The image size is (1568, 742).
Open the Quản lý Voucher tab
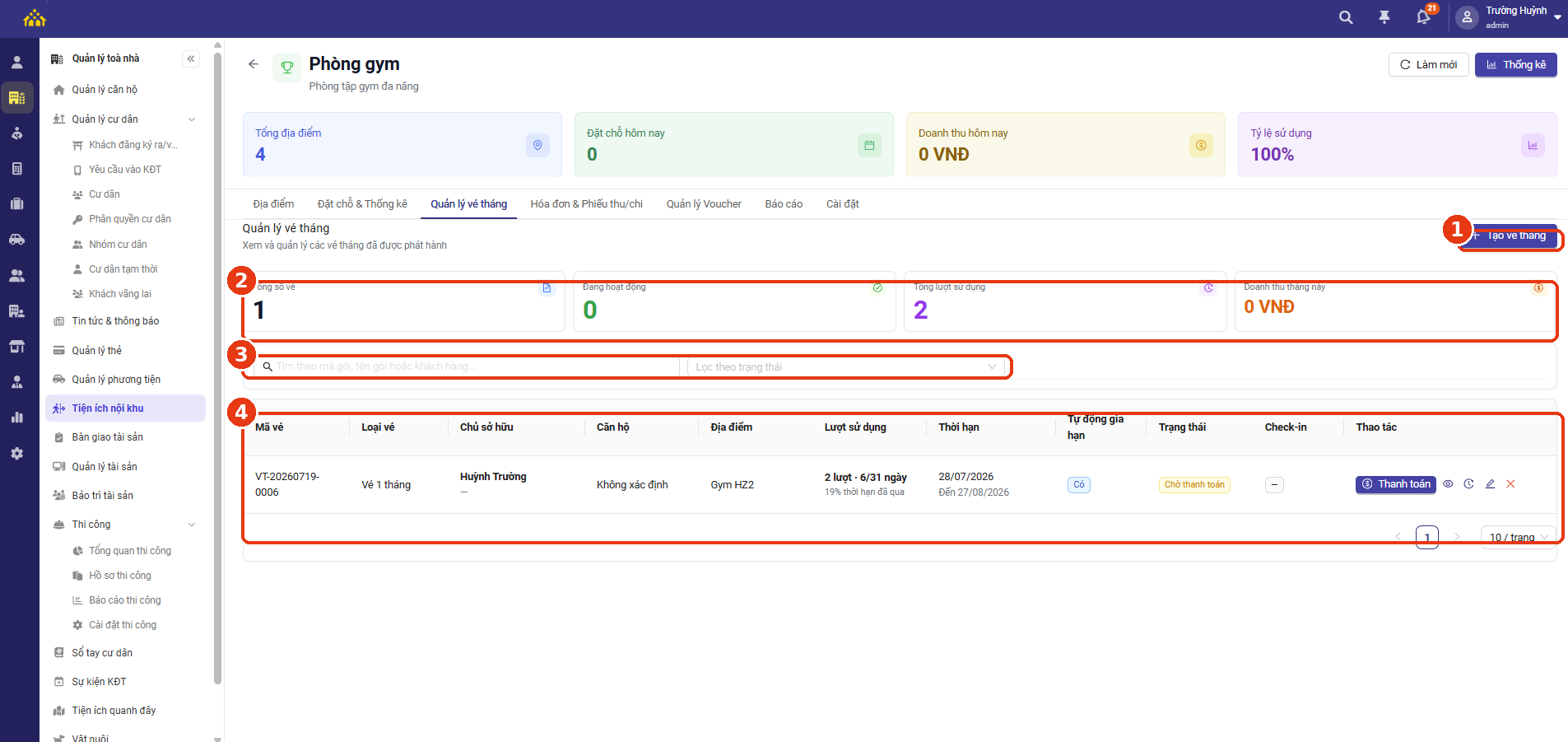pos(704,204)
